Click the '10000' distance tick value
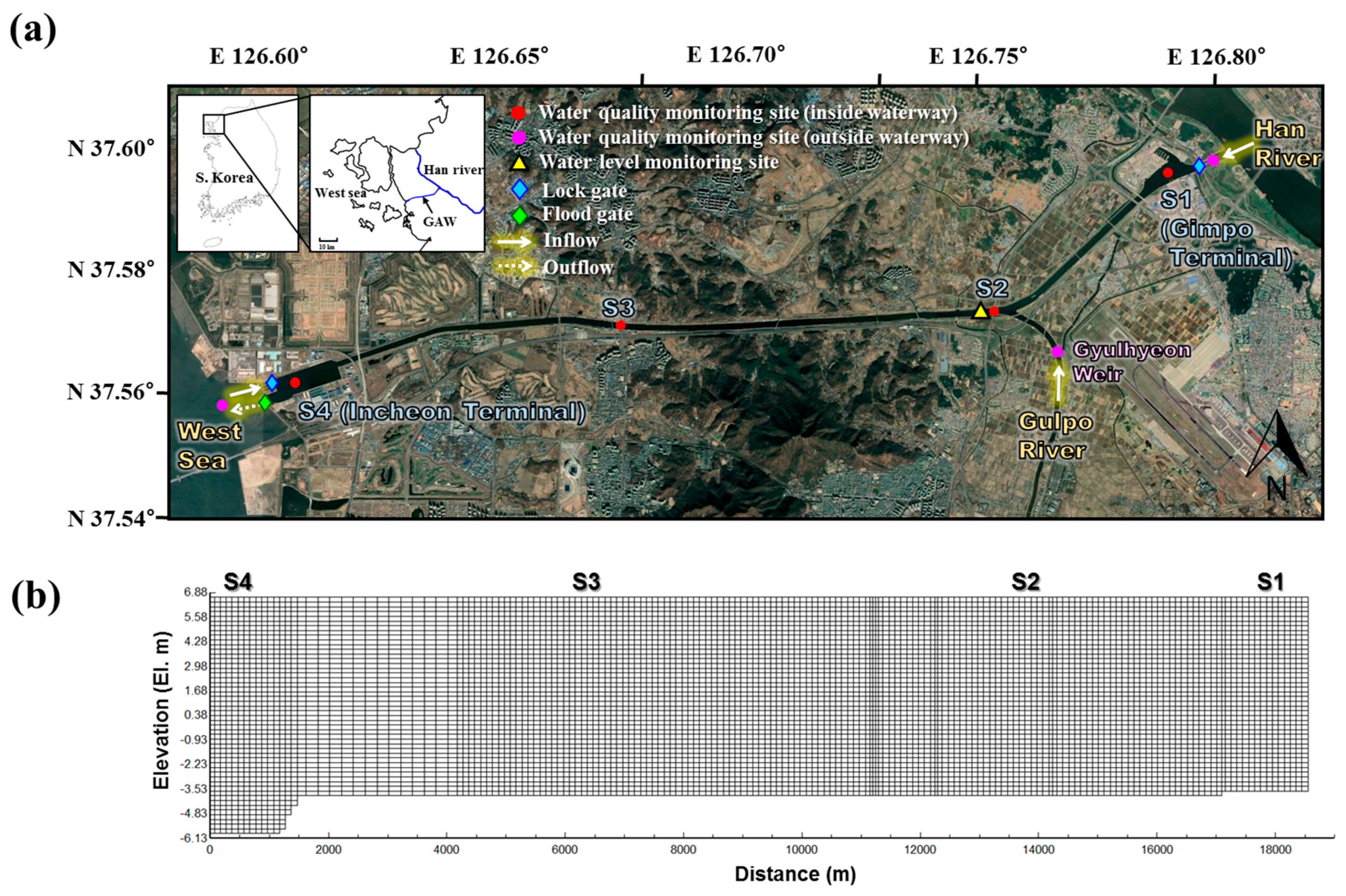This screenshot has width=1346, height=896. [801, 850]
